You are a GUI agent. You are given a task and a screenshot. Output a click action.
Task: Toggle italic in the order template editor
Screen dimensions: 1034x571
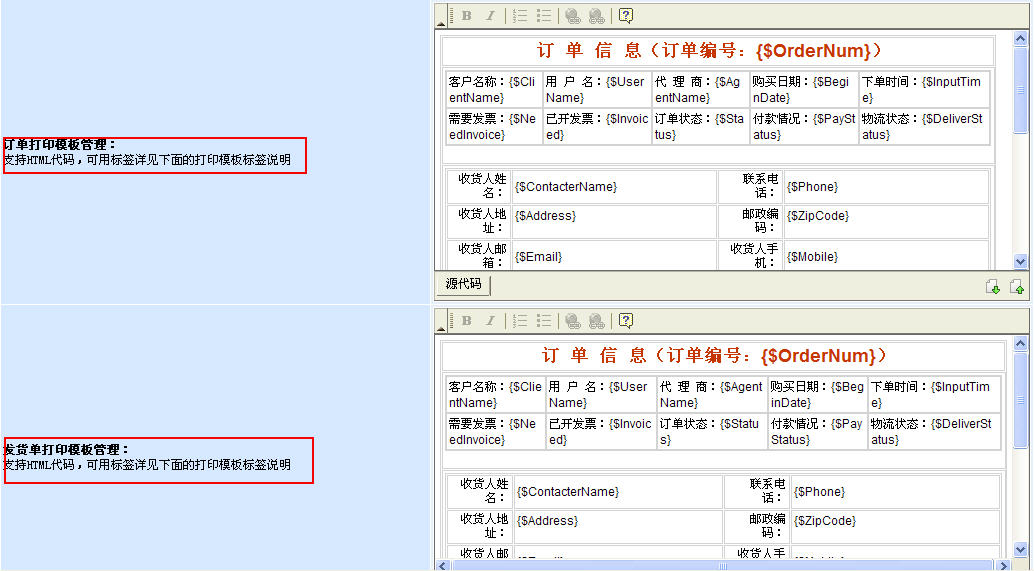tap(490, 16)
